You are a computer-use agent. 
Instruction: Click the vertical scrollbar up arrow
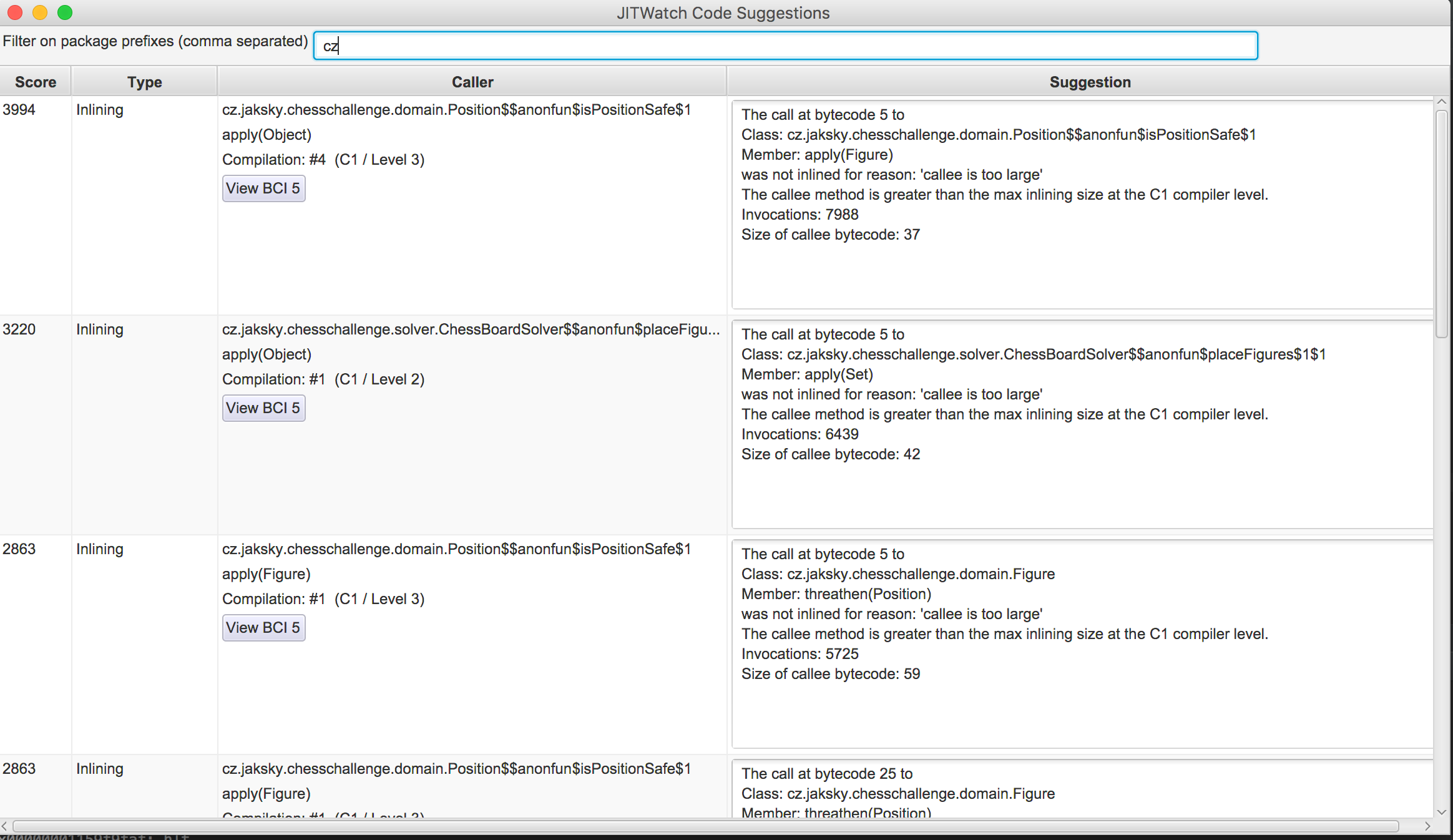coord(1442,102)
